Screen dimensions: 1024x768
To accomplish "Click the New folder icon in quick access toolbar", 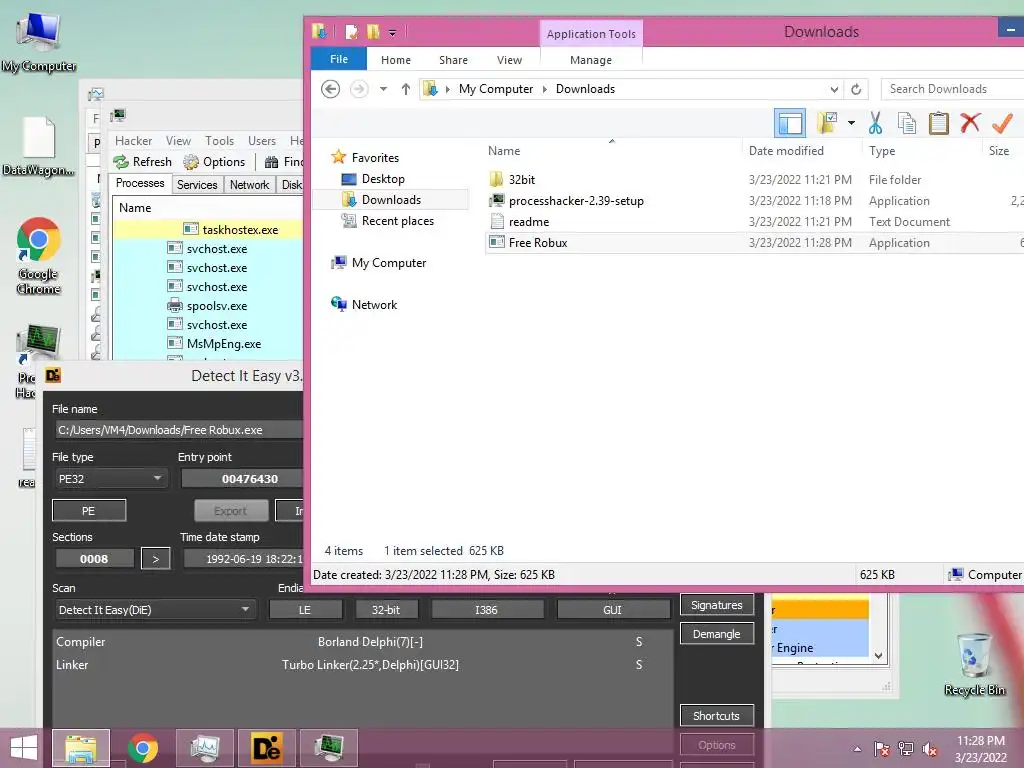I will coord(373,31).
